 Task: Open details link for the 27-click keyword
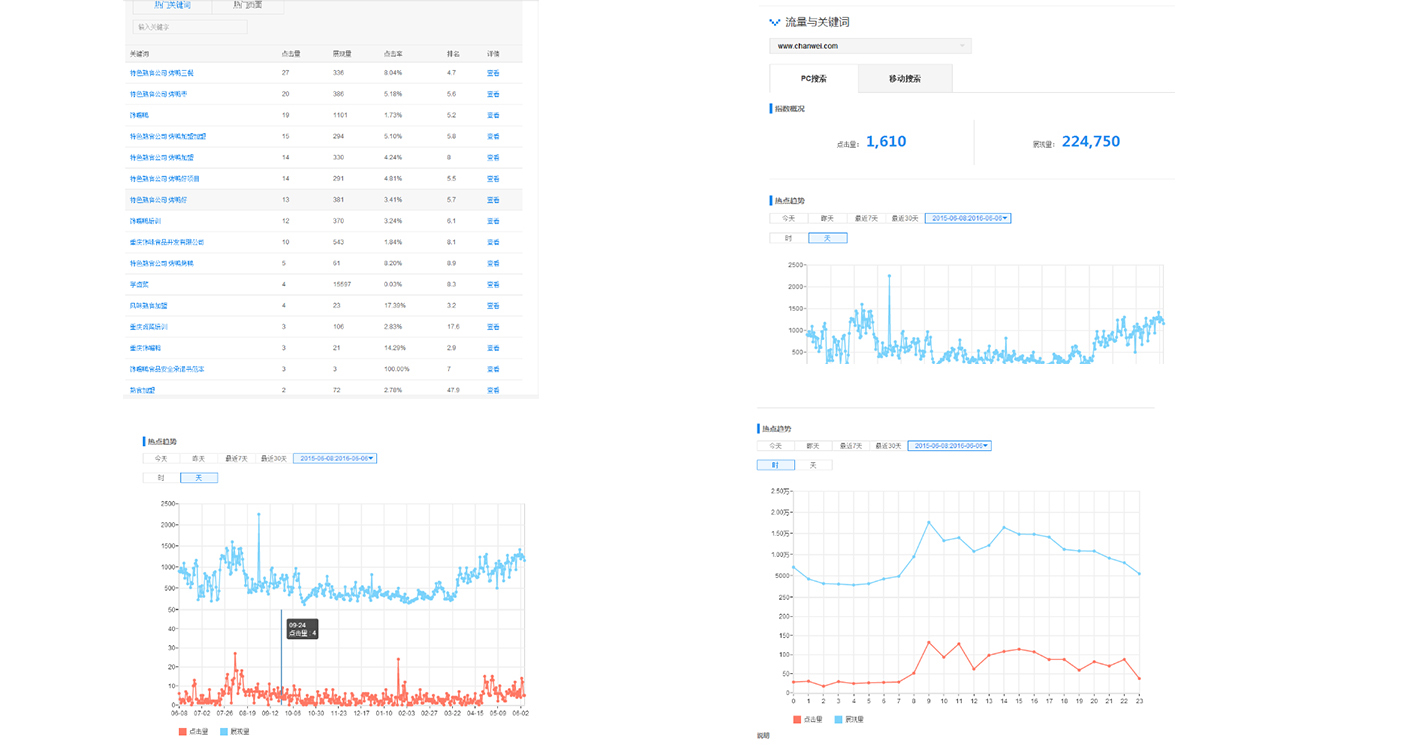click(493, 73)
